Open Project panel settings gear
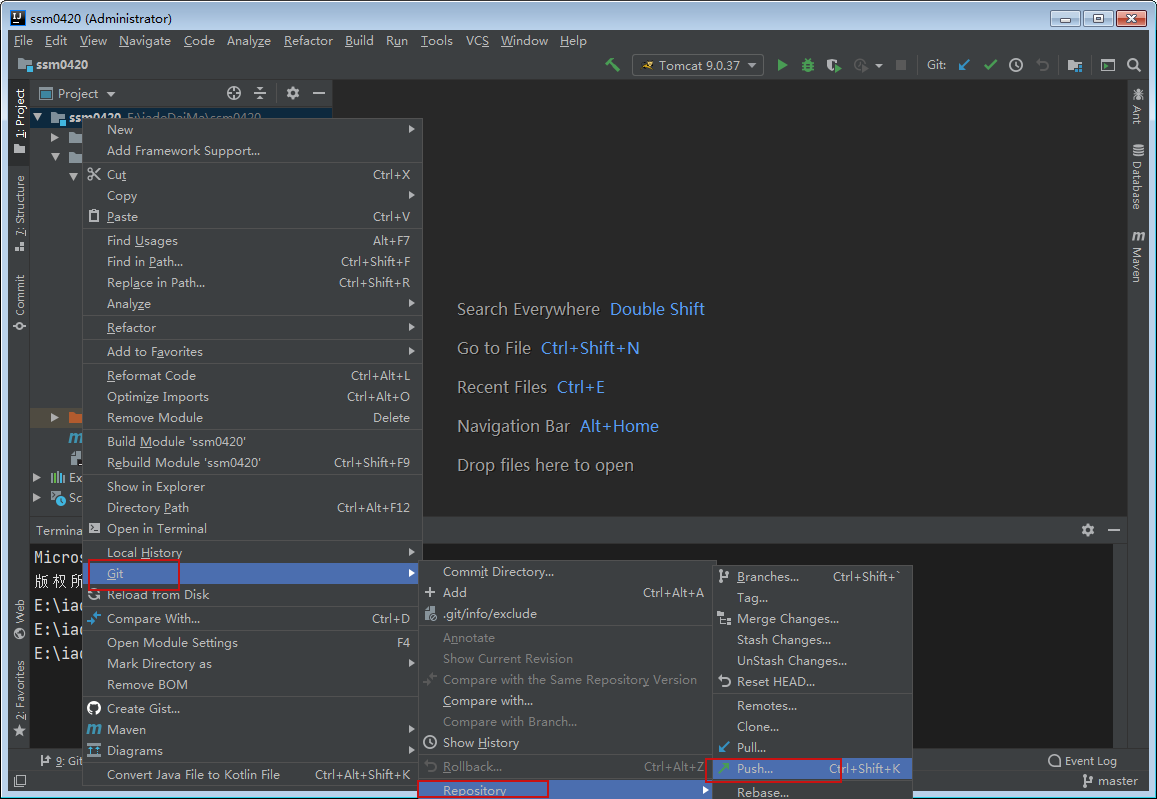Screen dimensions: 1157x799 [x=293, y=93]
